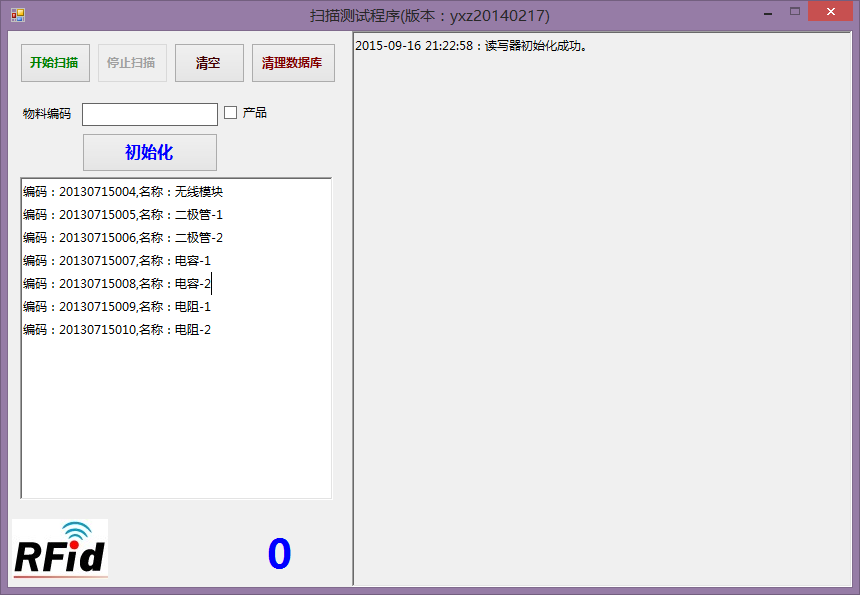Click 清理数据库 to clean the database

pyautogui.click(x=293, y=62)
